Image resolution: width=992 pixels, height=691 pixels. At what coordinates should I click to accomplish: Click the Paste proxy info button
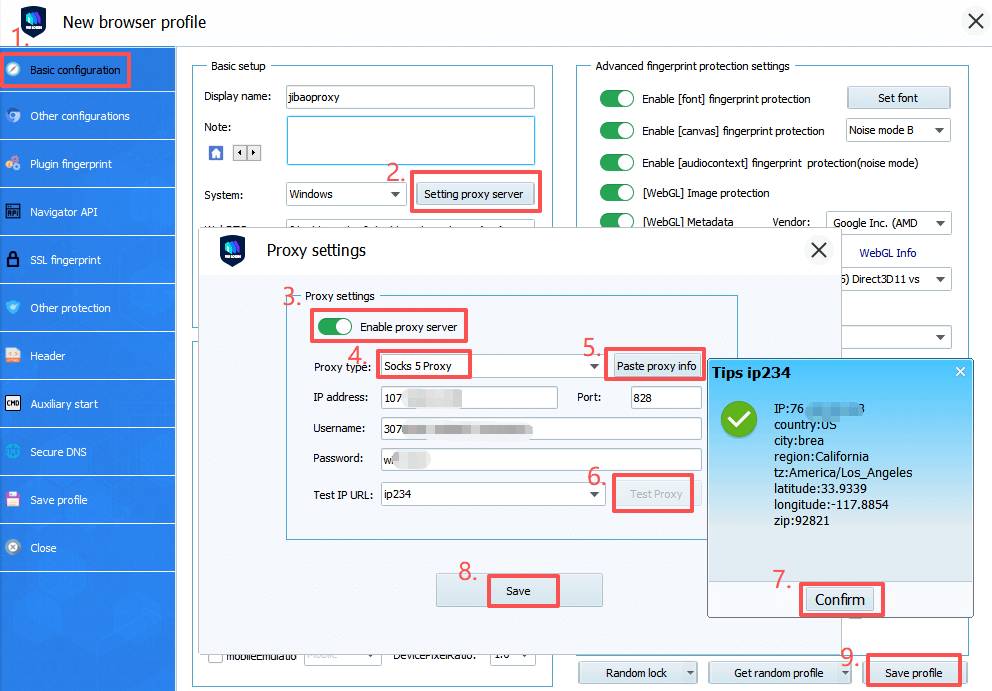click(656, 366)
